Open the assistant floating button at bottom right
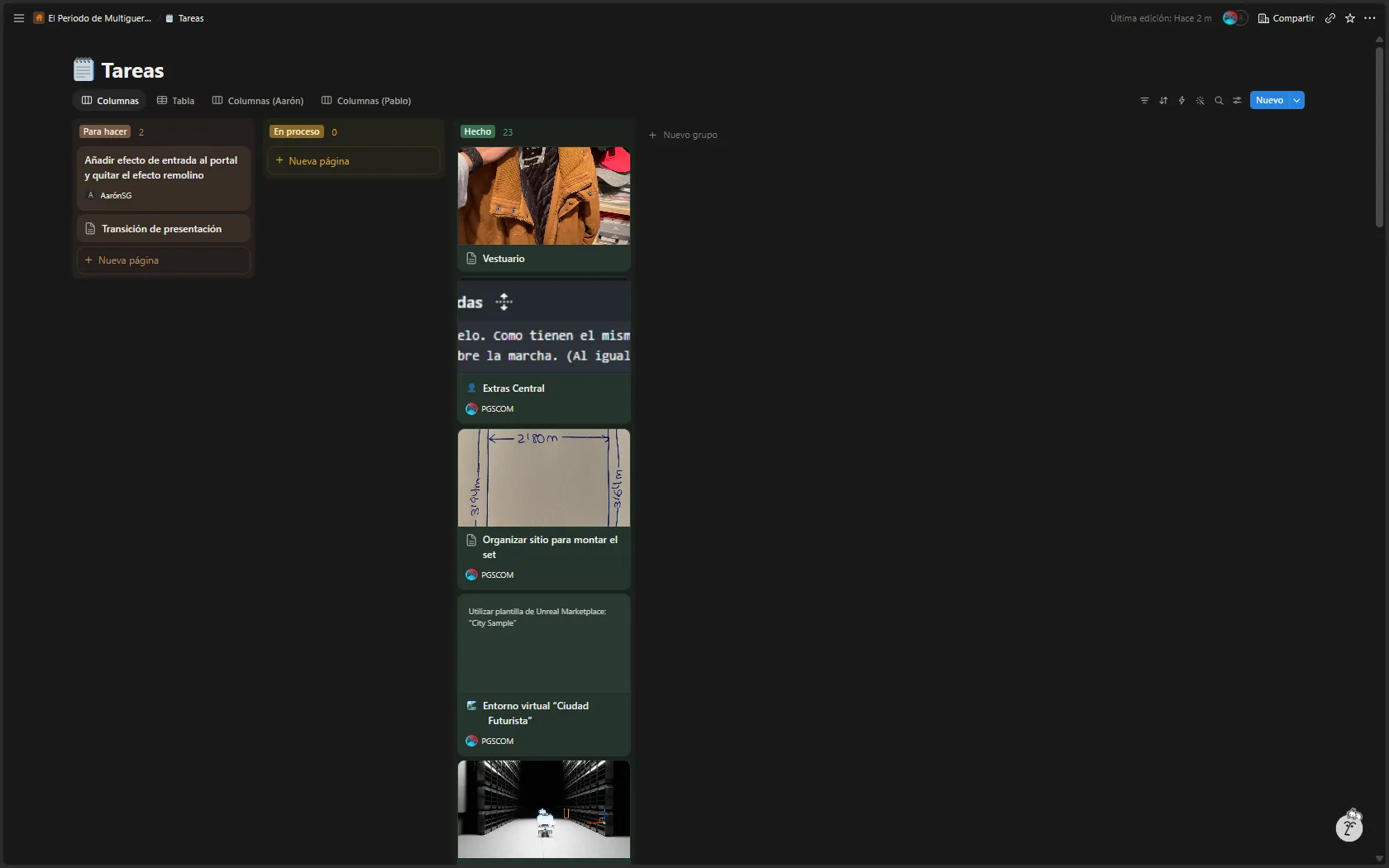The width and height of the screenshot is (1389, 868). 1349,826
